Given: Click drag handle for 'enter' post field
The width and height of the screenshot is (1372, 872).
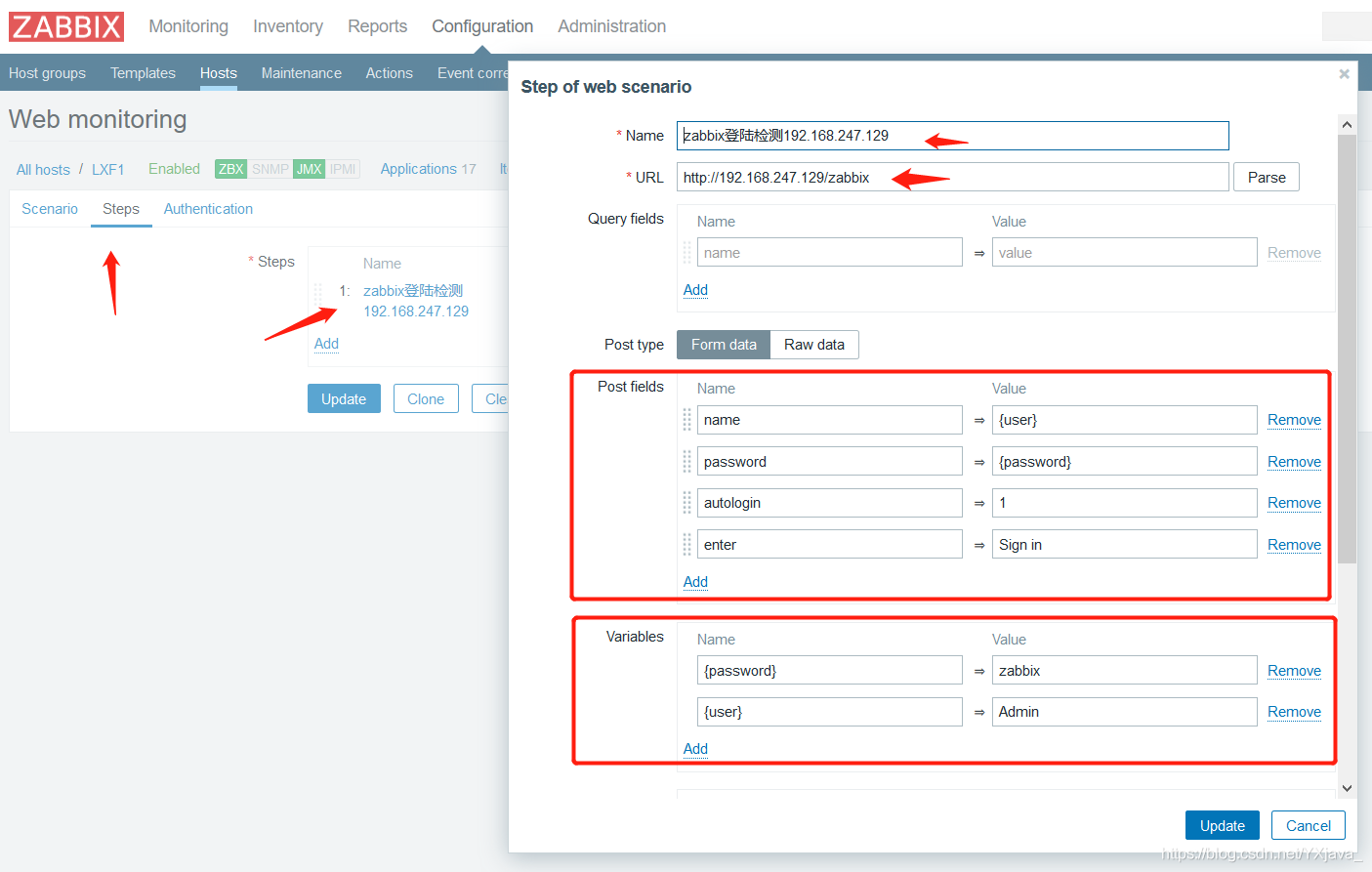Looking at the screenshot, I should pos(686,544).
